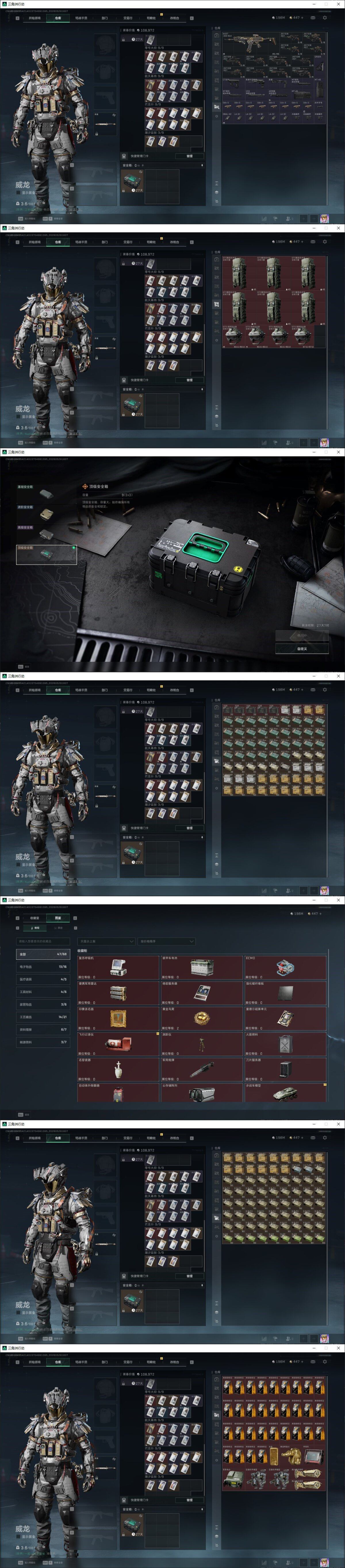Open the price sorting dropdown
Screen dimensions: 345x1568
tap(166, 941)
